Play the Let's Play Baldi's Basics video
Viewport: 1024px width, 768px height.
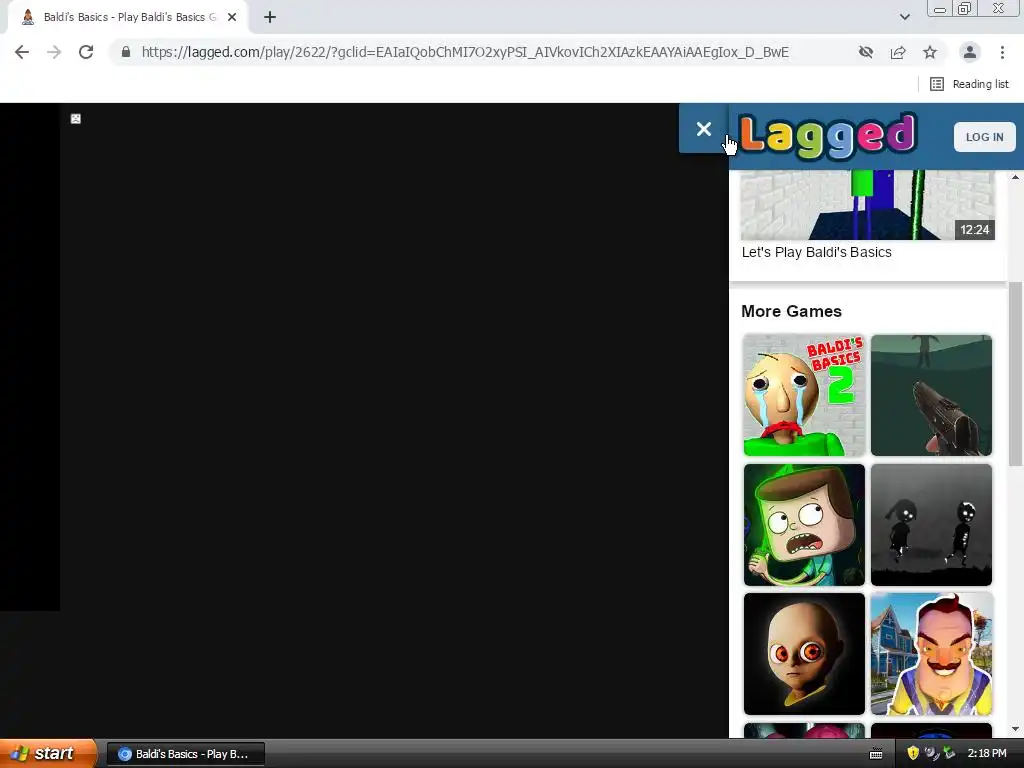tap(868, 205)
